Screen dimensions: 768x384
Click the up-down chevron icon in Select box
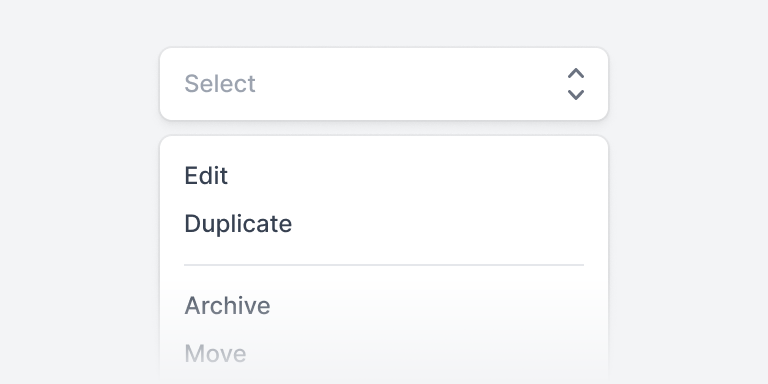coord(576,84)
